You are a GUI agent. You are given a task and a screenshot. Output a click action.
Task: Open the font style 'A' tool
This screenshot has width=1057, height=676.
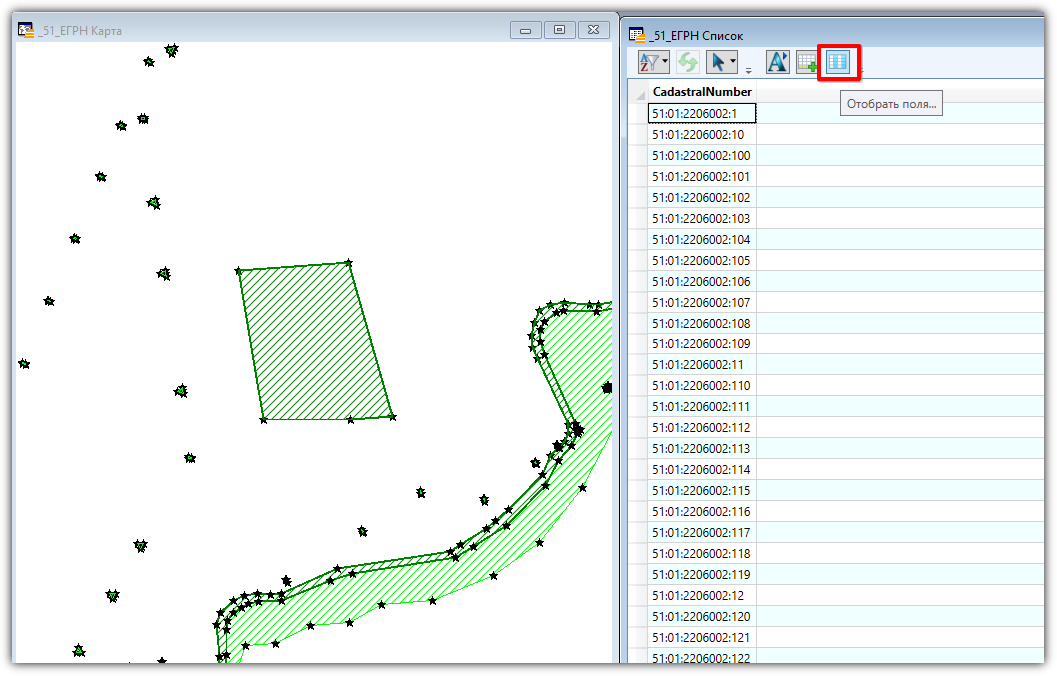pos(777,62)
